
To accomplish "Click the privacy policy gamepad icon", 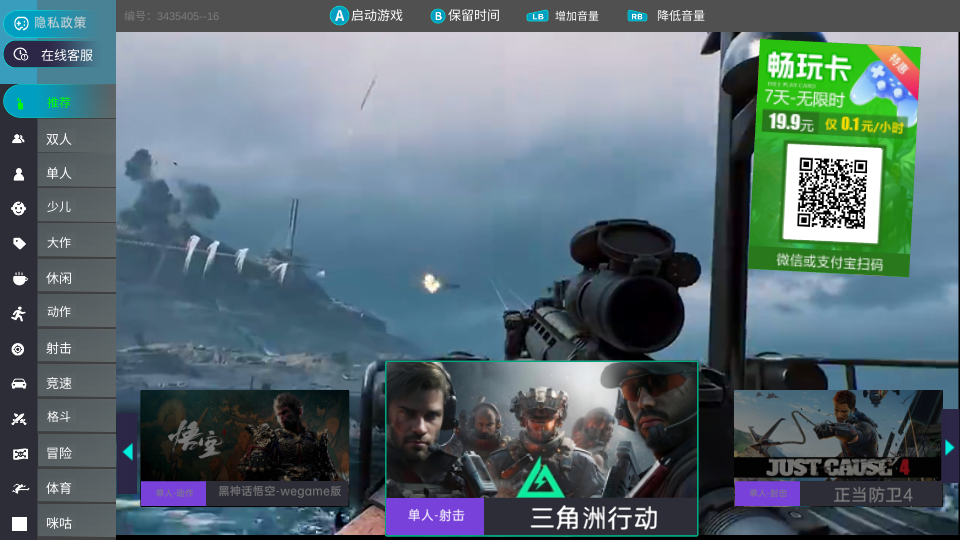I will point(21,24).
